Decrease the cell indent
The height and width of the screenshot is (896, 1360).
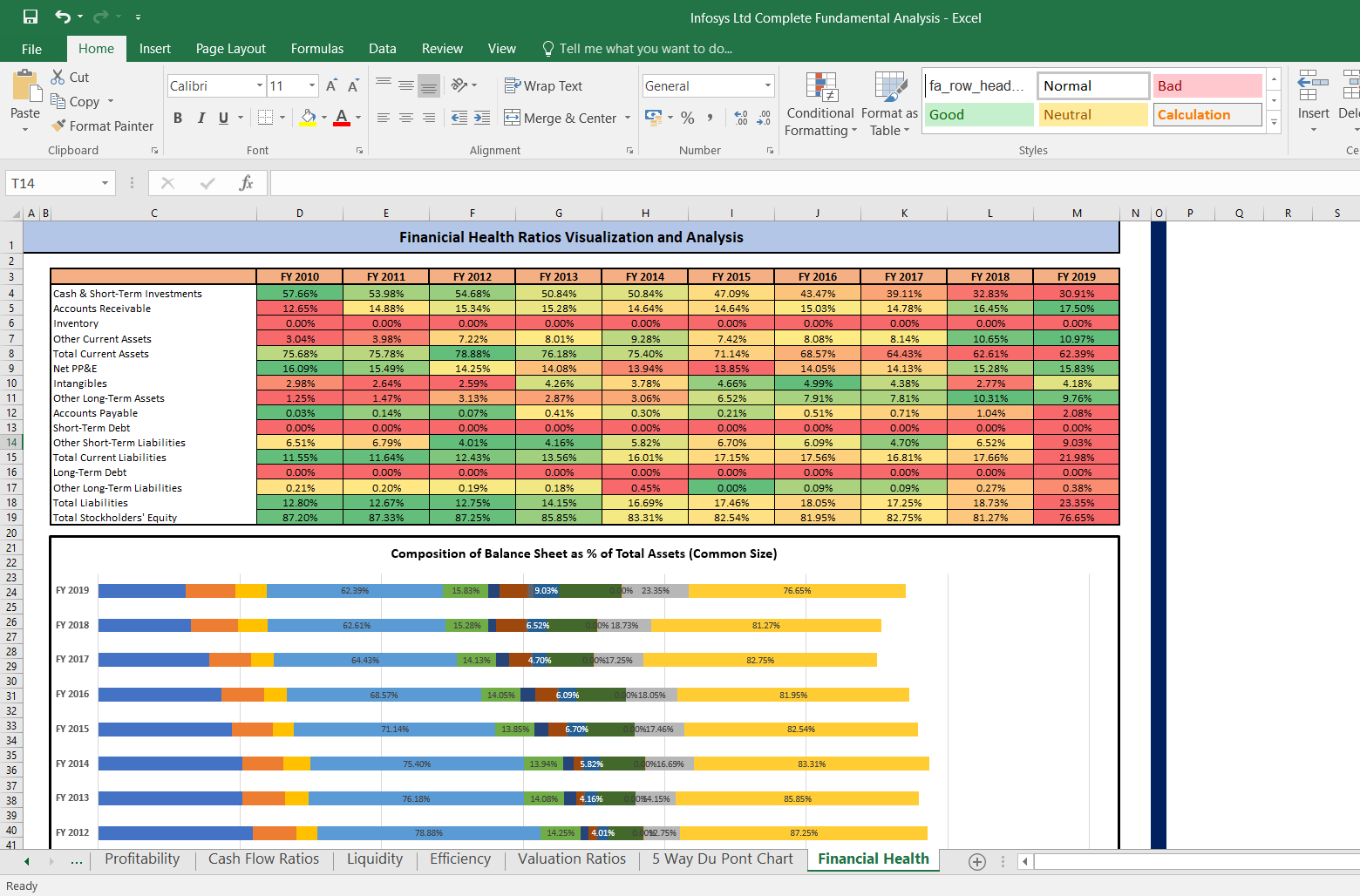(459, 118)
